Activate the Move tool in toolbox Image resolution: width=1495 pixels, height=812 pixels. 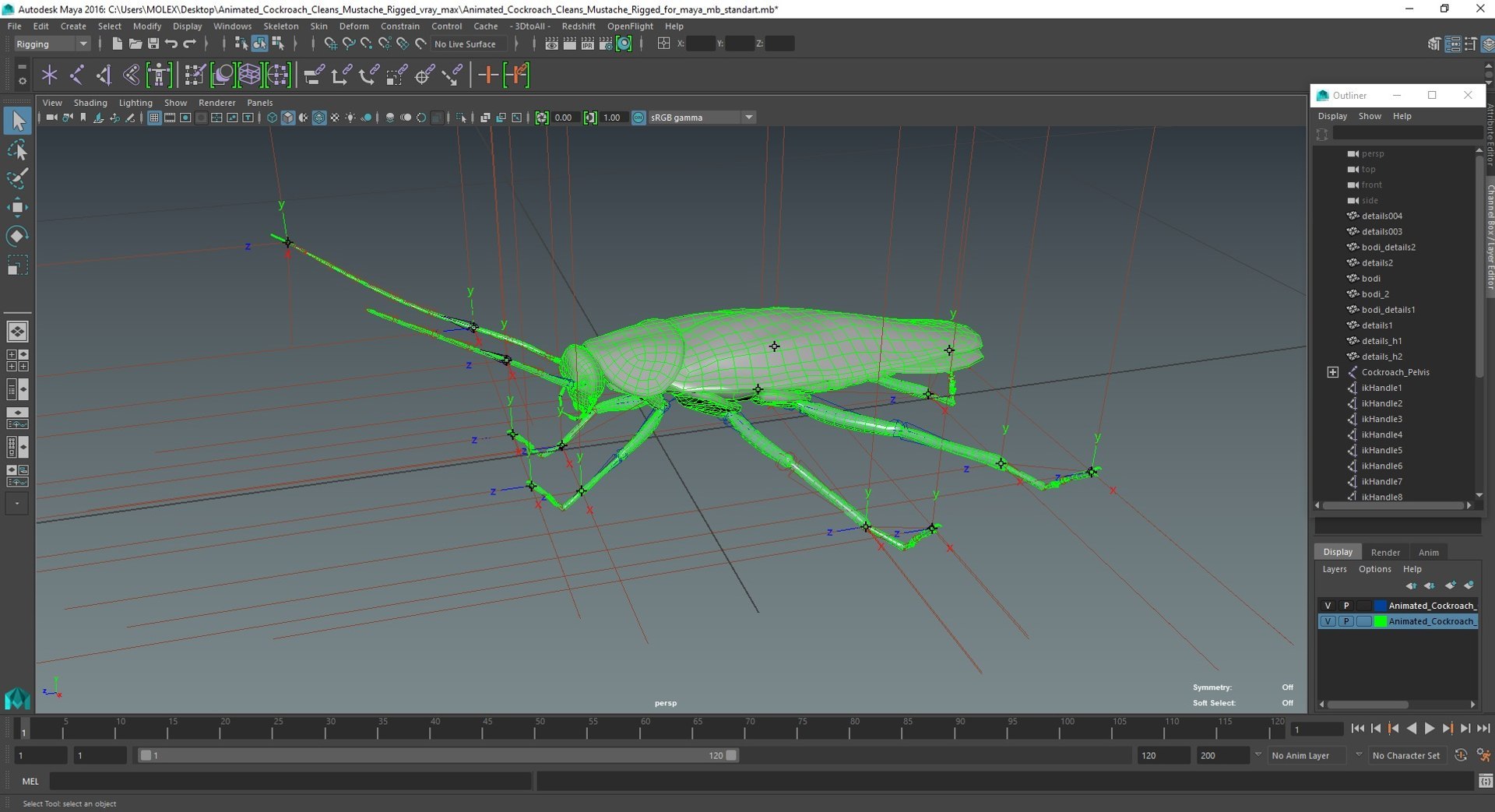coord(17,207)
